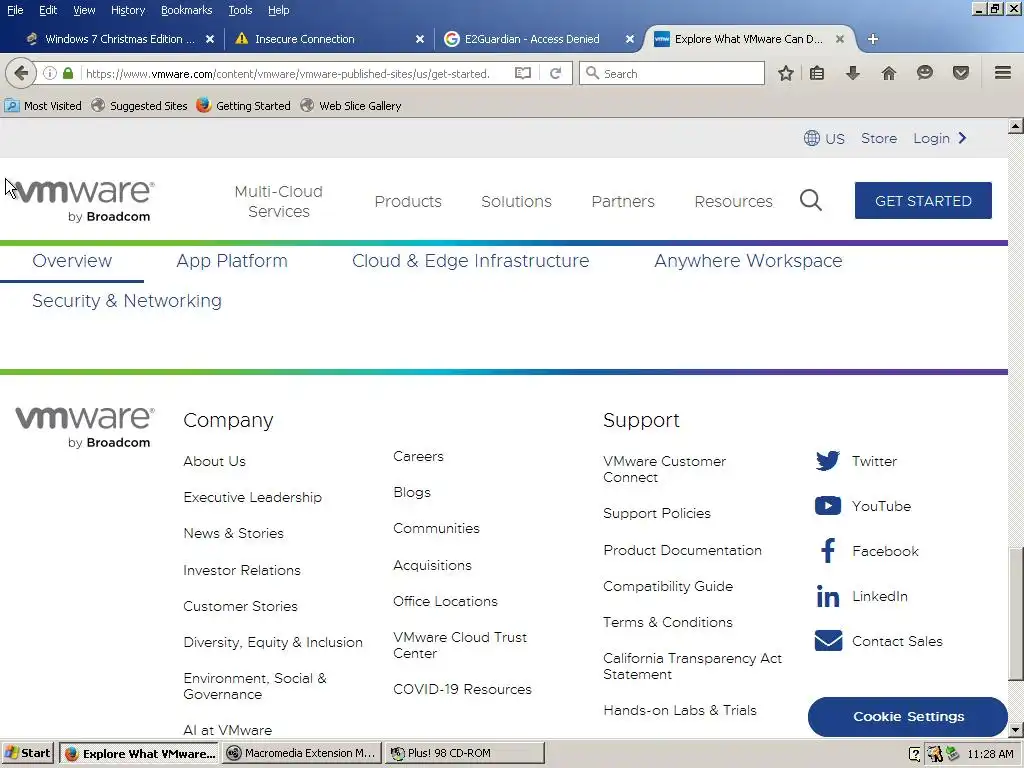Open site information icon in address bar
The width and height of the screenshot is (1024, 768).
pyautogui.click(x=50, y=73)
